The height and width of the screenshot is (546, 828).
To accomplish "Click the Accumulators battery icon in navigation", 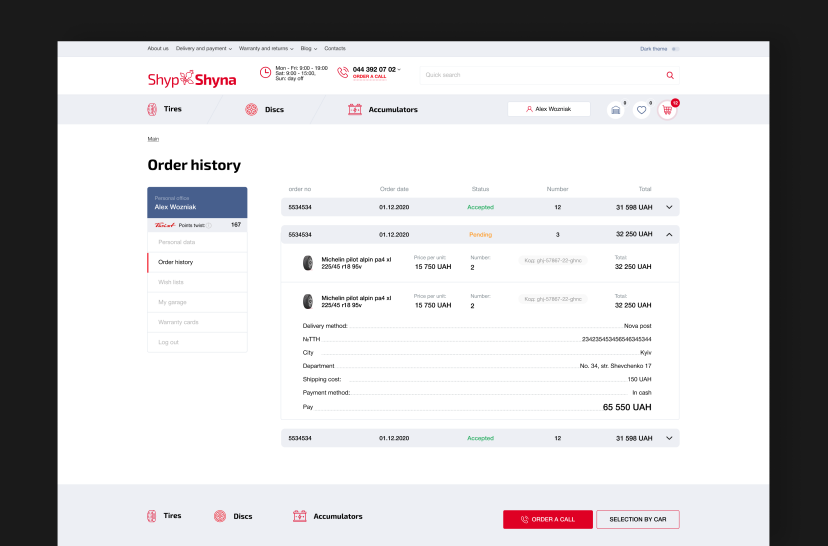I will 354,109.
